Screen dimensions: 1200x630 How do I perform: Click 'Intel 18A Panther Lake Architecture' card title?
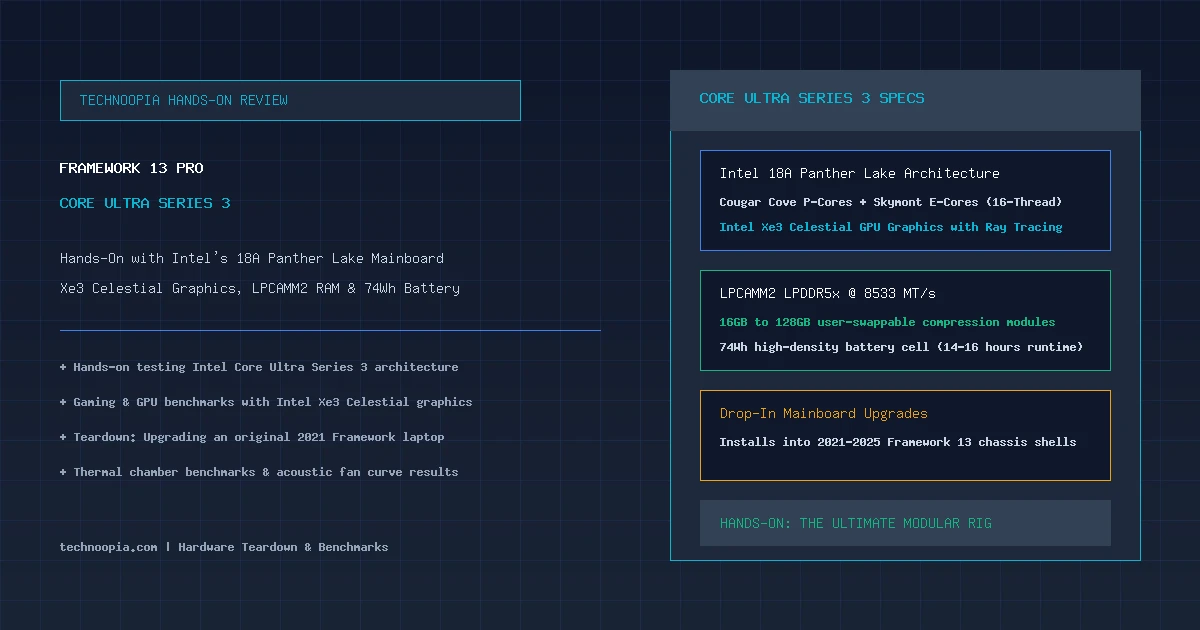click(x=860, y=173)
